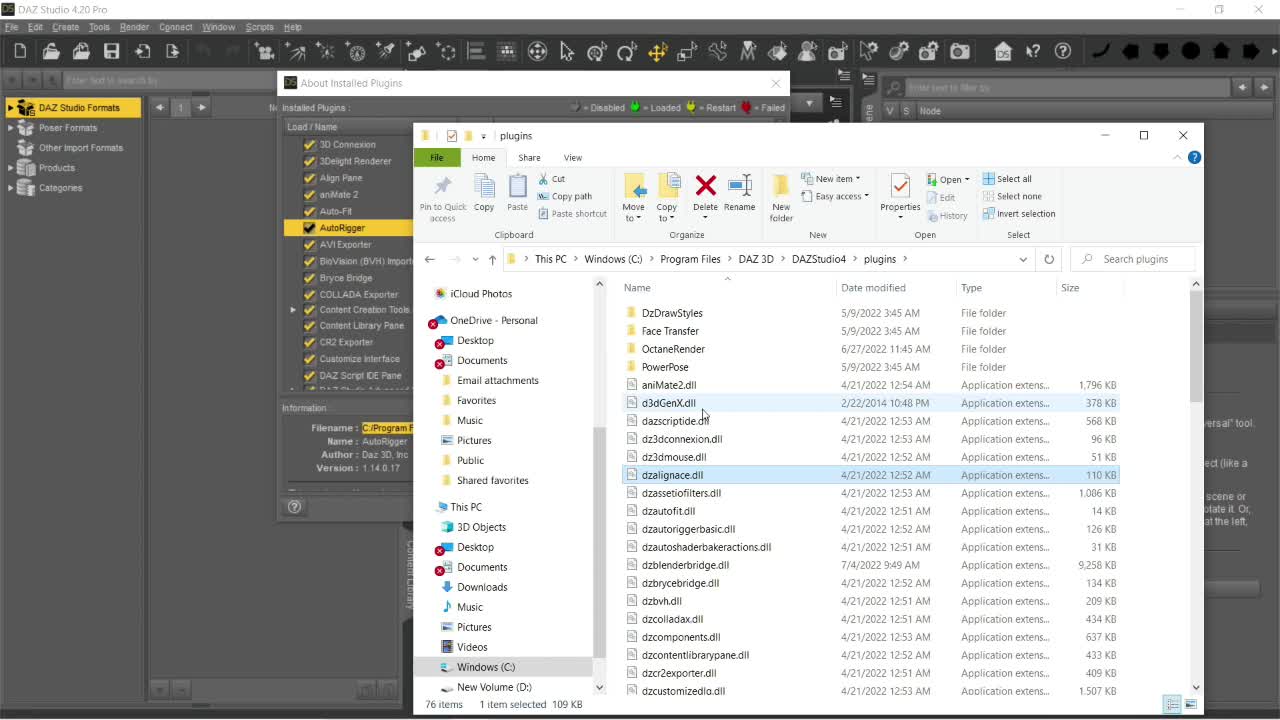Screen dimensions: 1280x720
Task: Click the Explorer blue help question icon
Action: click(x=1194, y=157)
